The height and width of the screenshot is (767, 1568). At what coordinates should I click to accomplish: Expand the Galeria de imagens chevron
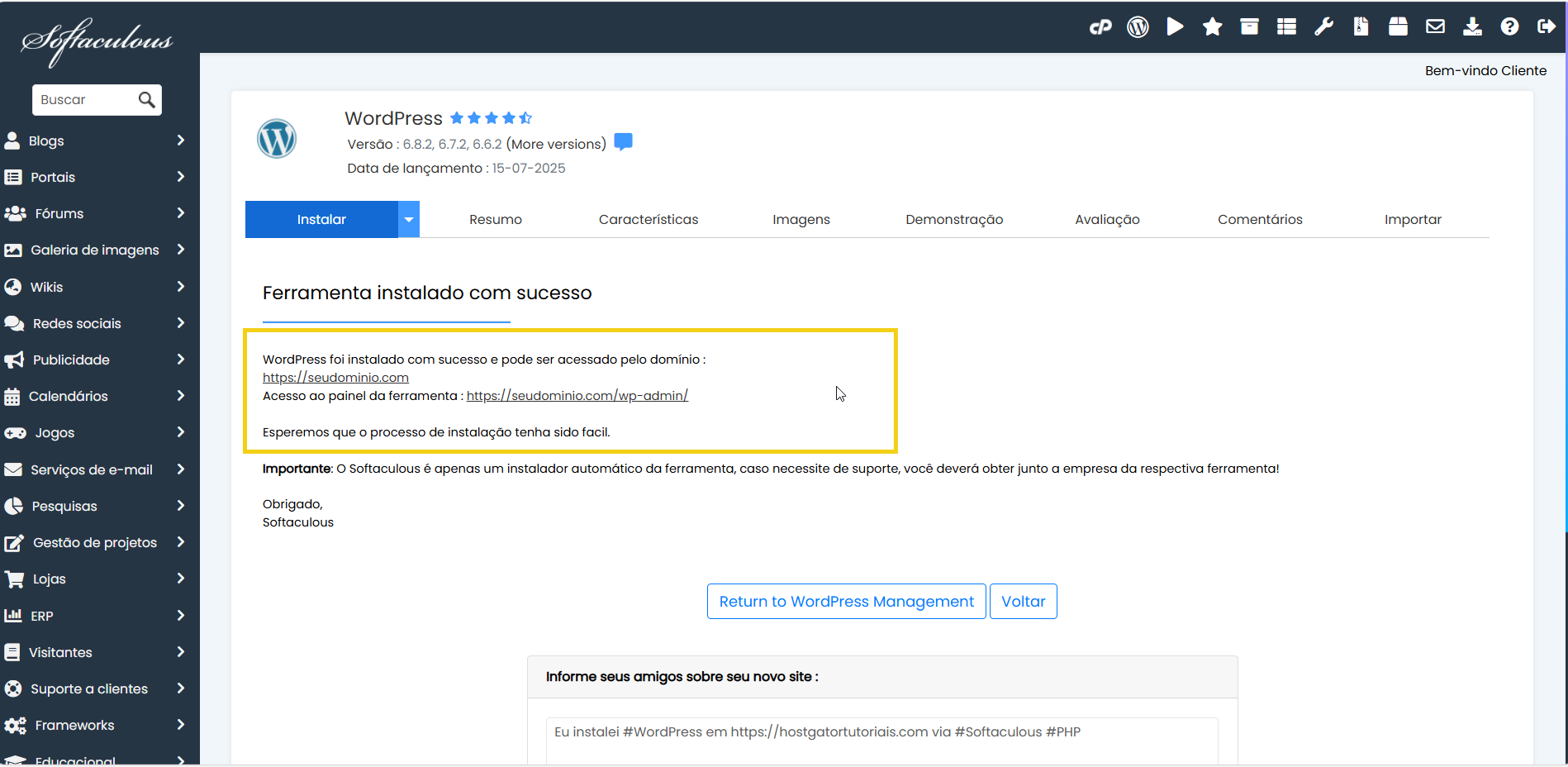181,250
